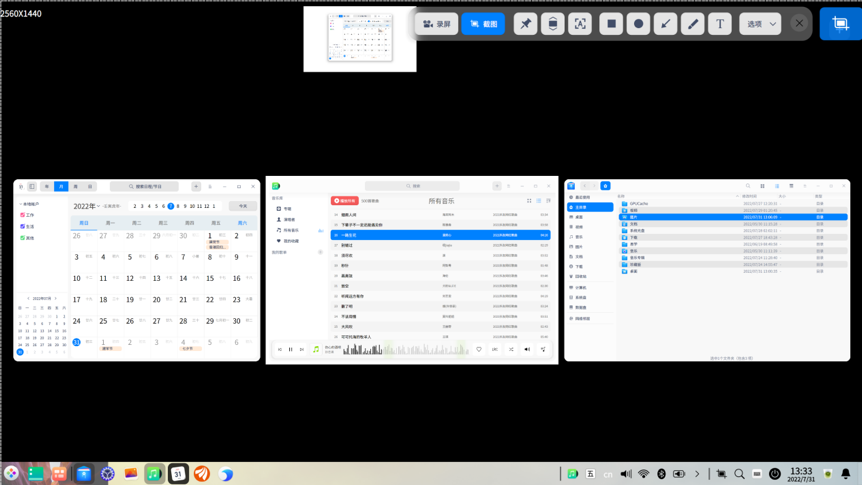The width and height of the screenshot is (862, 485).
Task: Favorite the current song with heart icon
Action: (x=479, y=349)
